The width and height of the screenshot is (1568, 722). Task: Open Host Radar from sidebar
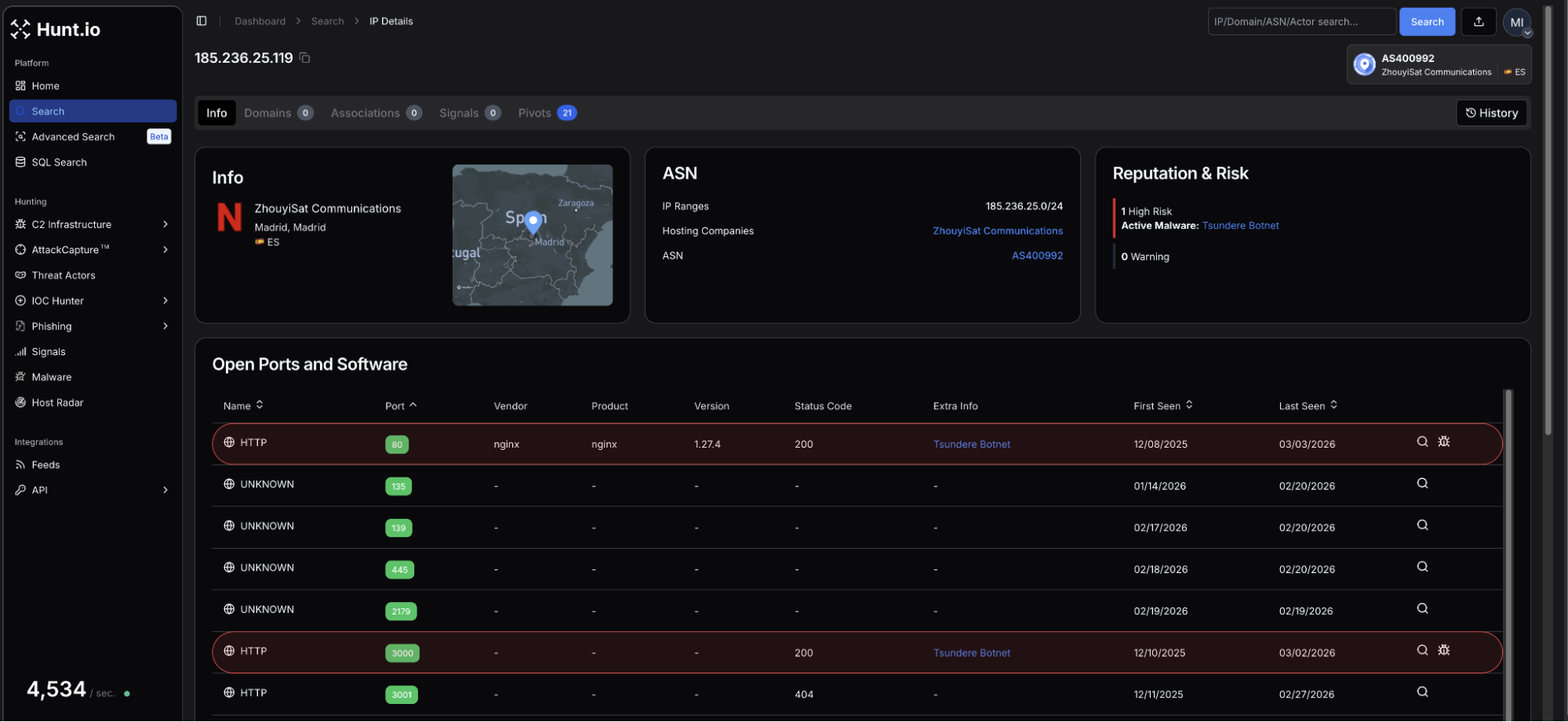click(x=57, y=403)
